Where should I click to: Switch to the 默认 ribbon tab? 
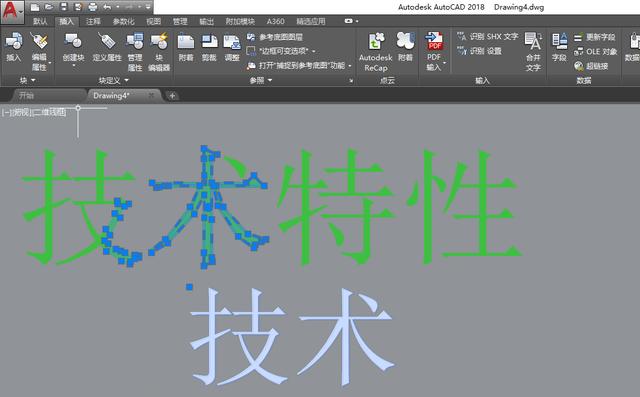(x=40, y=21)
